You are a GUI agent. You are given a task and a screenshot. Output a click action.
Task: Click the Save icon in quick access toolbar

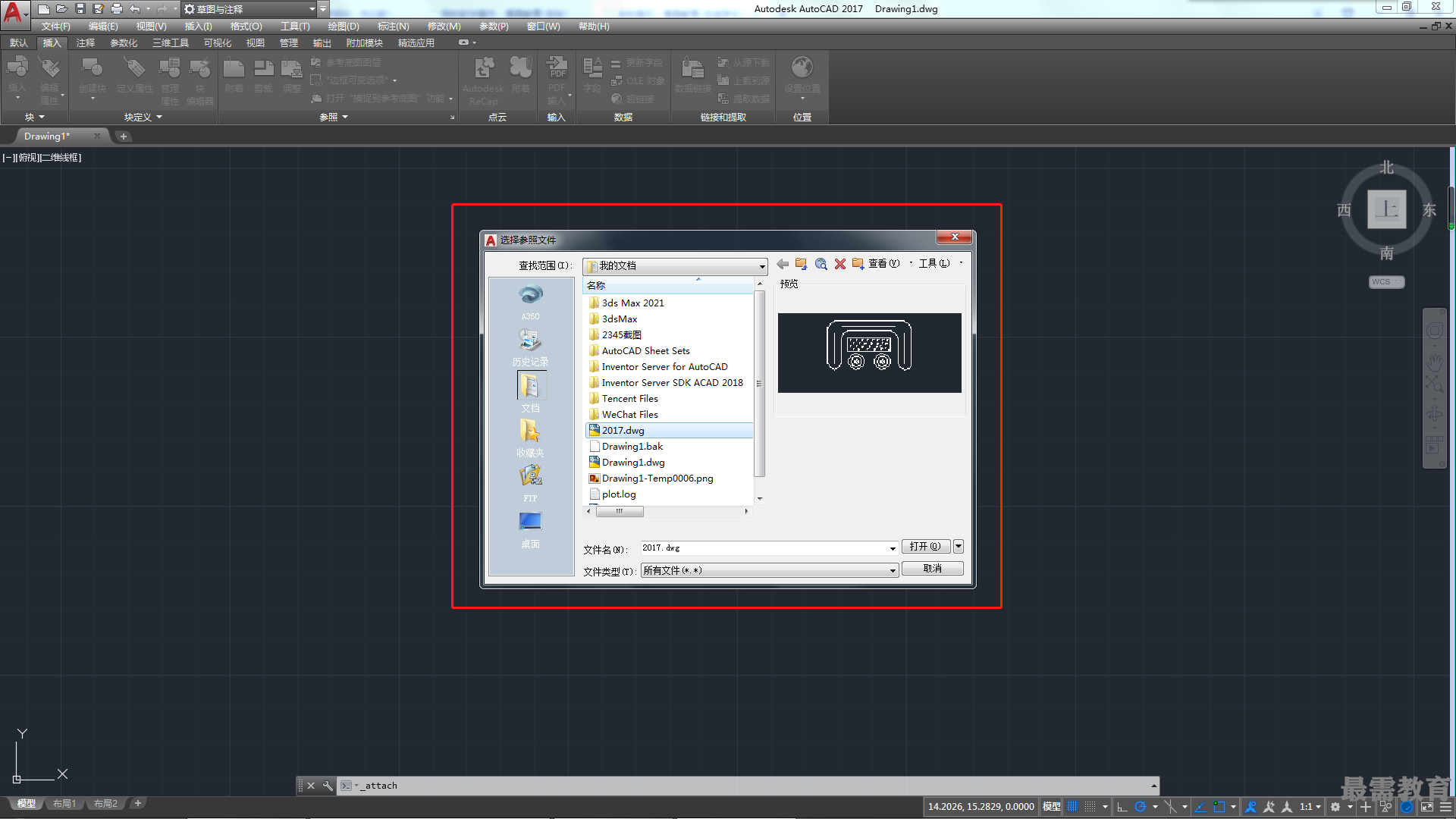(80, 9)
